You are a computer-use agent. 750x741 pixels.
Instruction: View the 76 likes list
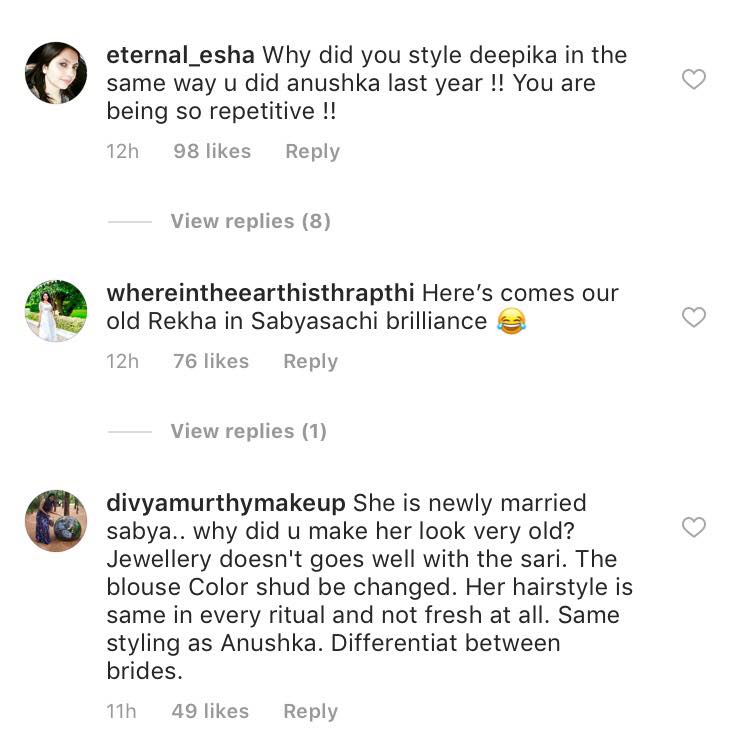pos(211,362)
